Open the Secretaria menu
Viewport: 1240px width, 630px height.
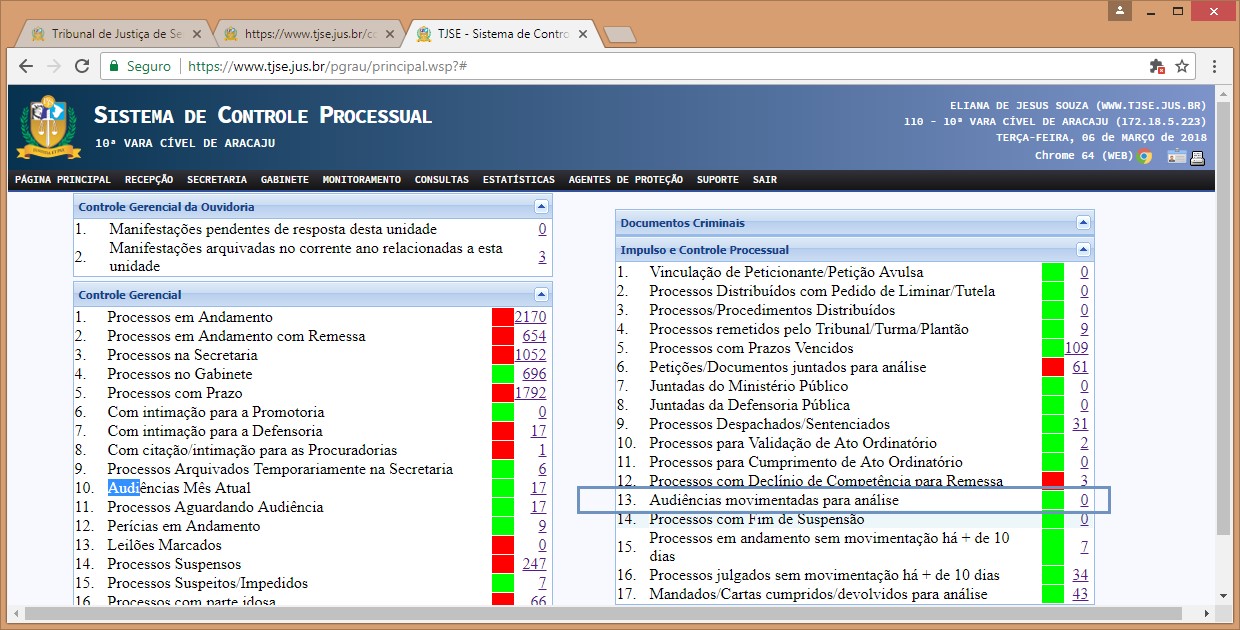tap(216, 180)
